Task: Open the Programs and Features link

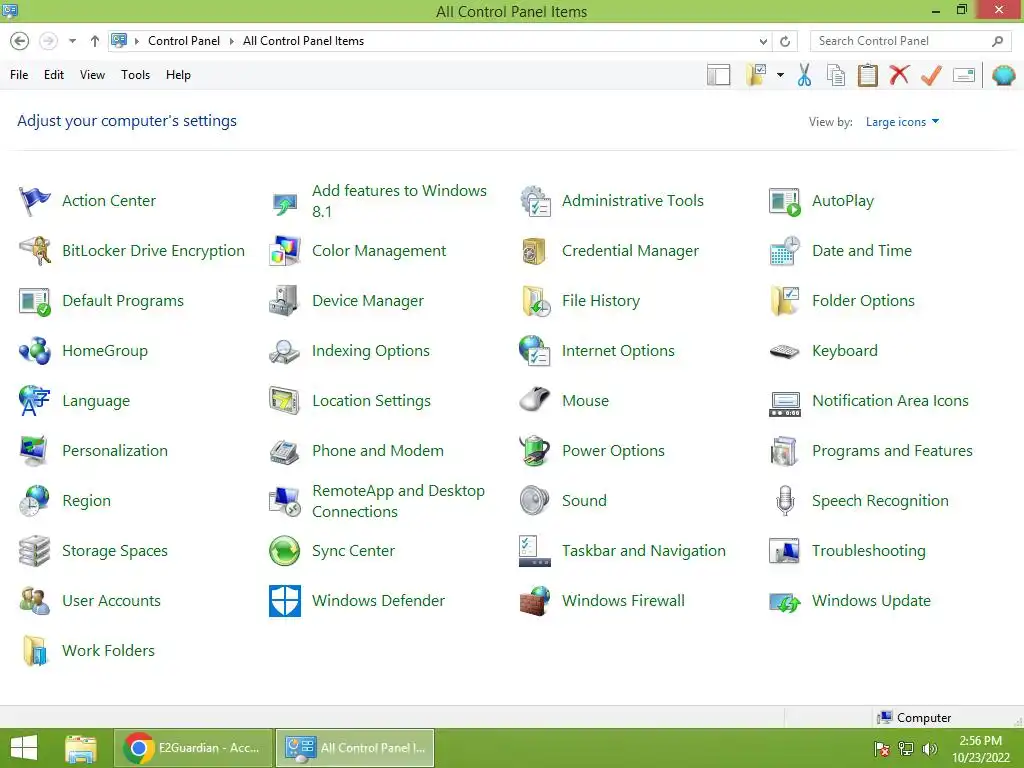Action: tap(892, 451)
